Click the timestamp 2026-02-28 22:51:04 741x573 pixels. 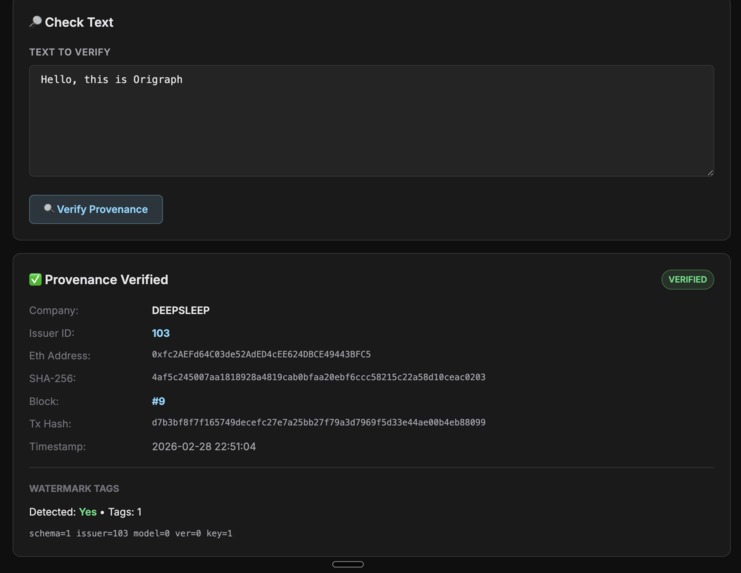tap(204, 446)
